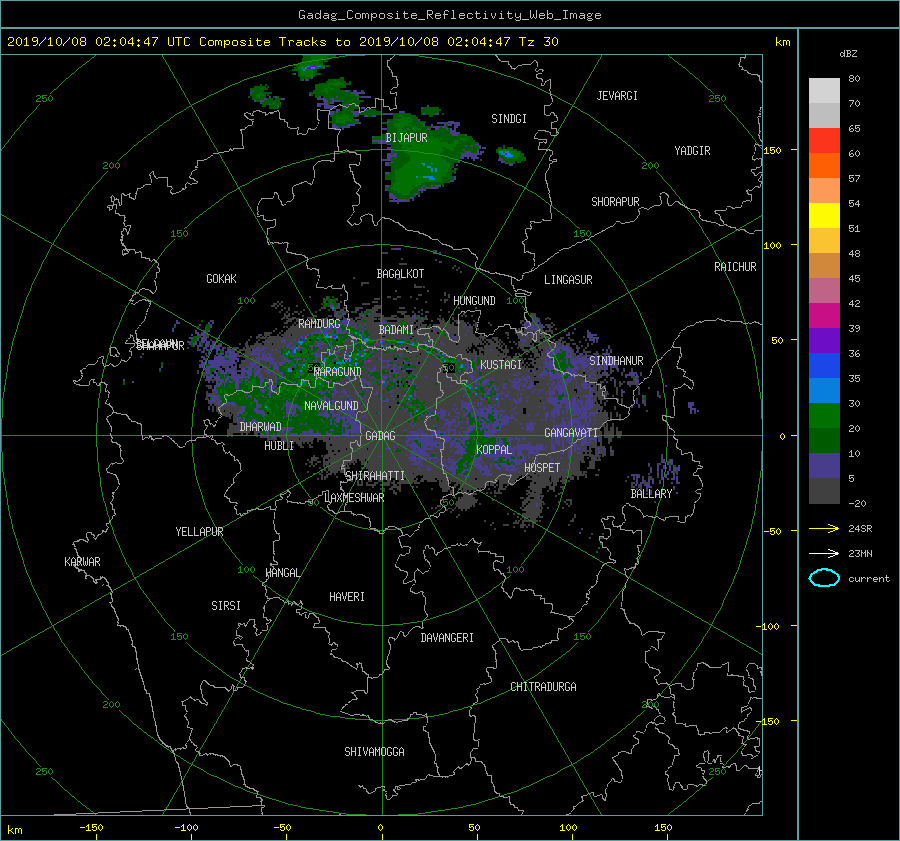Click the KOPPAL city label

[494, 450]
